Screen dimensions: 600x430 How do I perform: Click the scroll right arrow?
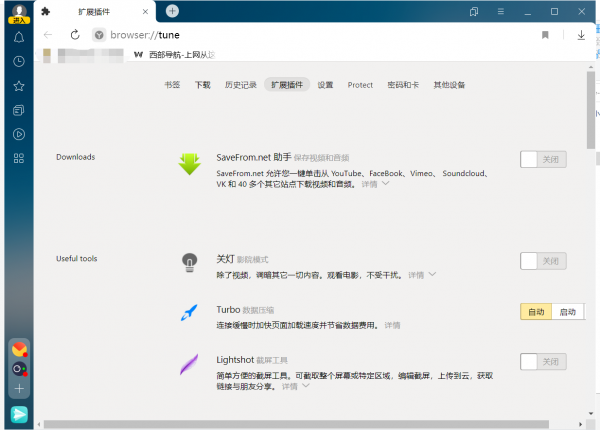point(580,424)
